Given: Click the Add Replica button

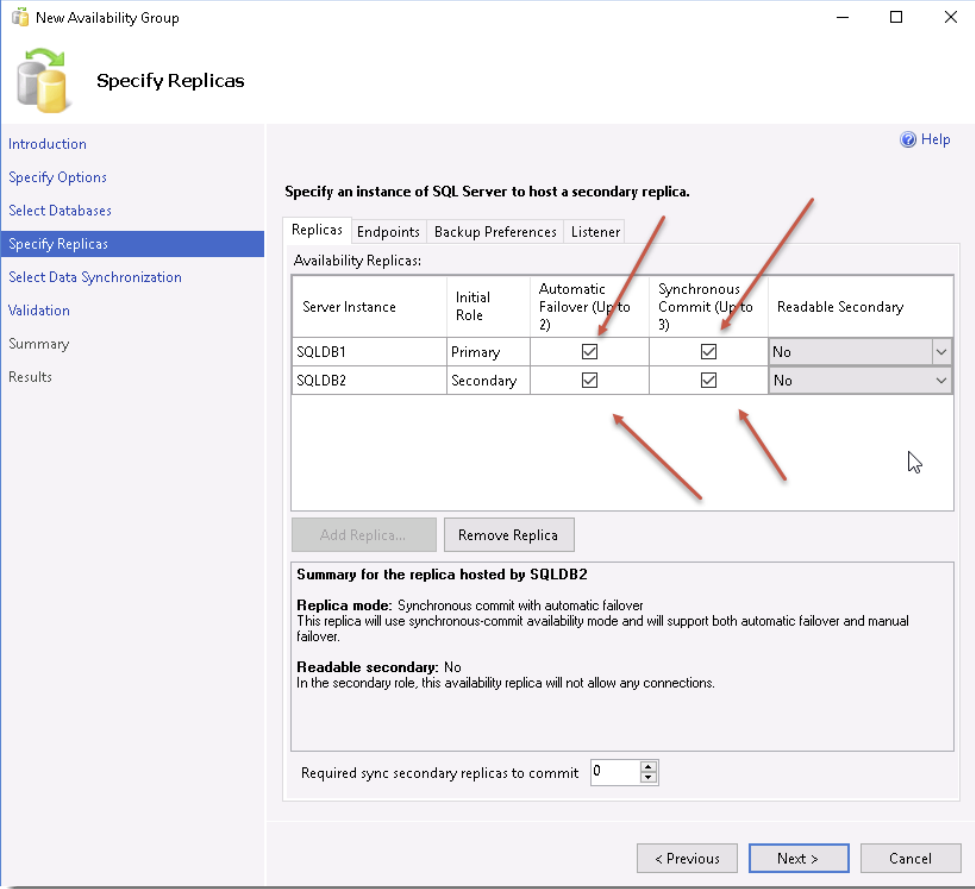Looking at the screenshot, I should coord(363,535).
